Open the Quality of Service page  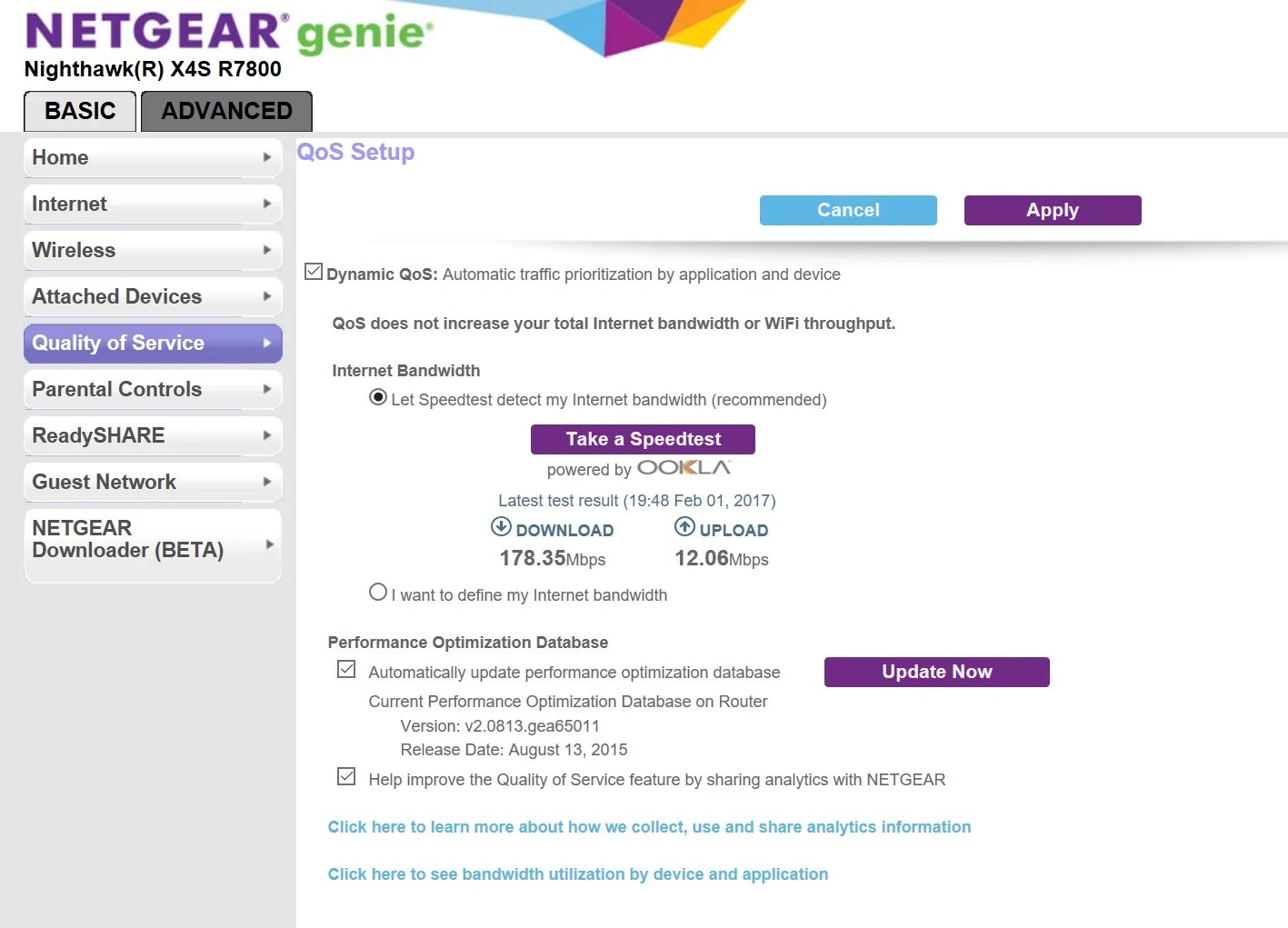coord(153,343)
